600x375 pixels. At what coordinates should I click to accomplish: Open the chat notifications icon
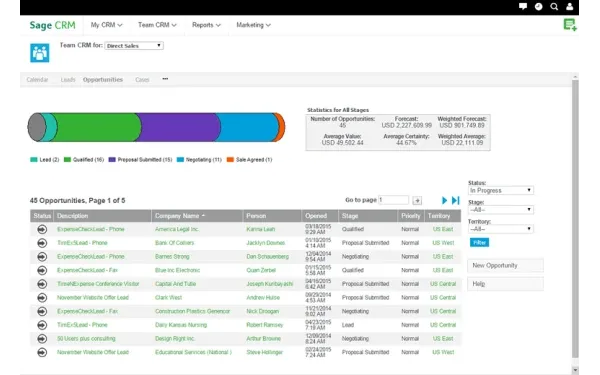click(523, 6)
